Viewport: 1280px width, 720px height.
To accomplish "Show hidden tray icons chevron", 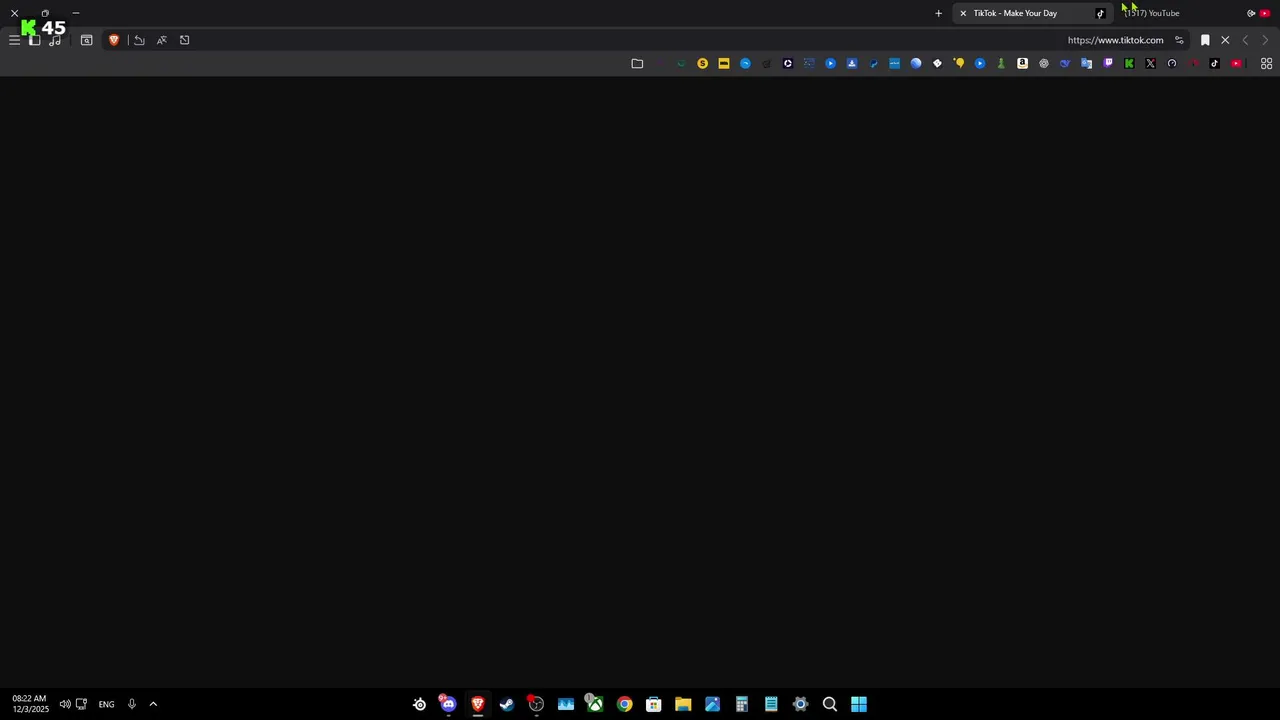I will [153, 704].
